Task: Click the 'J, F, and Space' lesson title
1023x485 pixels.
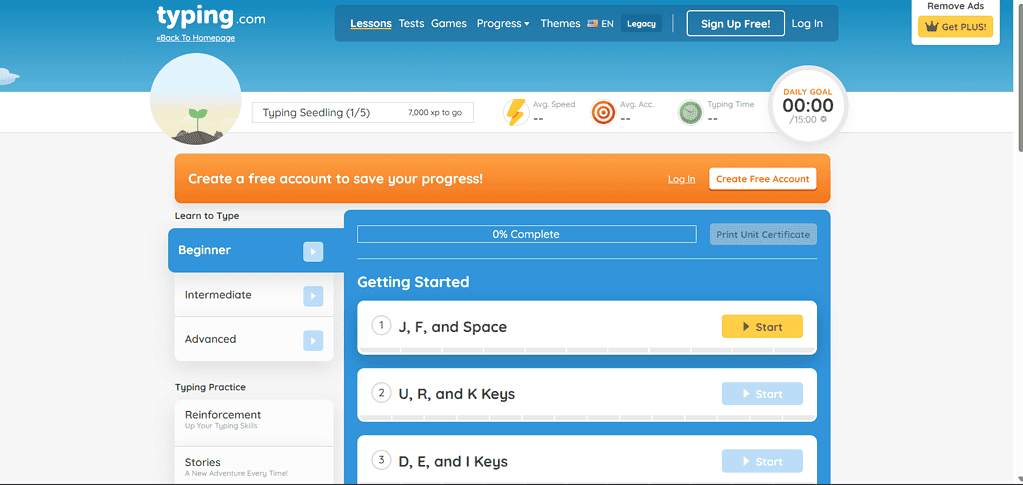Action: [x=453, y=326]
